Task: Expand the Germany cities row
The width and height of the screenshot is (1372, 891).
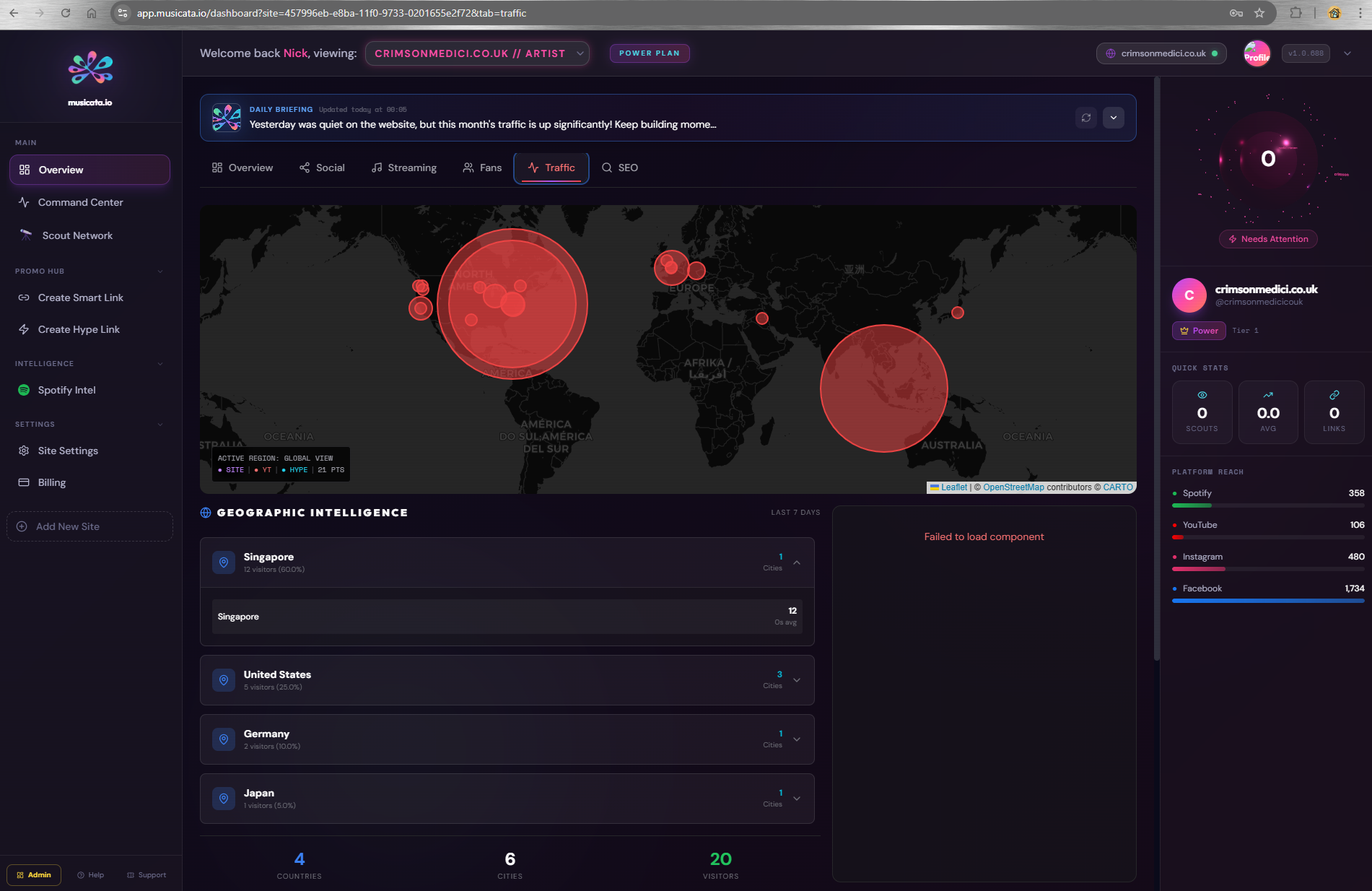Action: 797,739
